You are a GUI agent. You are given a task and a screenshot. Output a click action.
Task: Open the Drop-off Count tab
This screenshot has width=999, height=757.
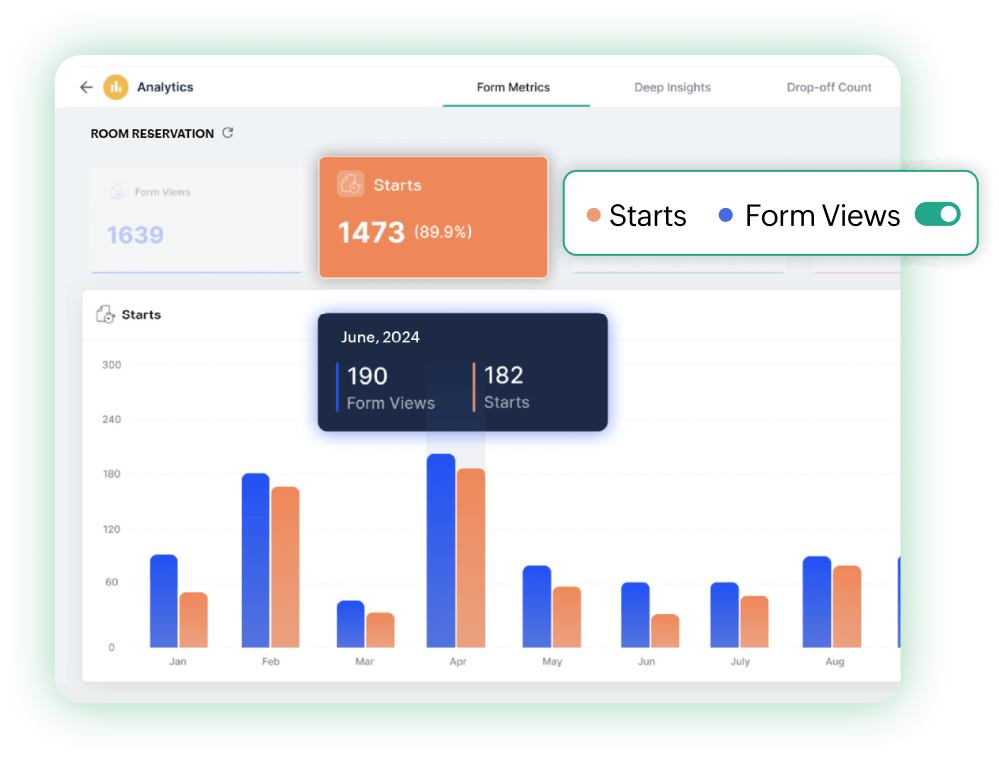[x=829, y=87]
